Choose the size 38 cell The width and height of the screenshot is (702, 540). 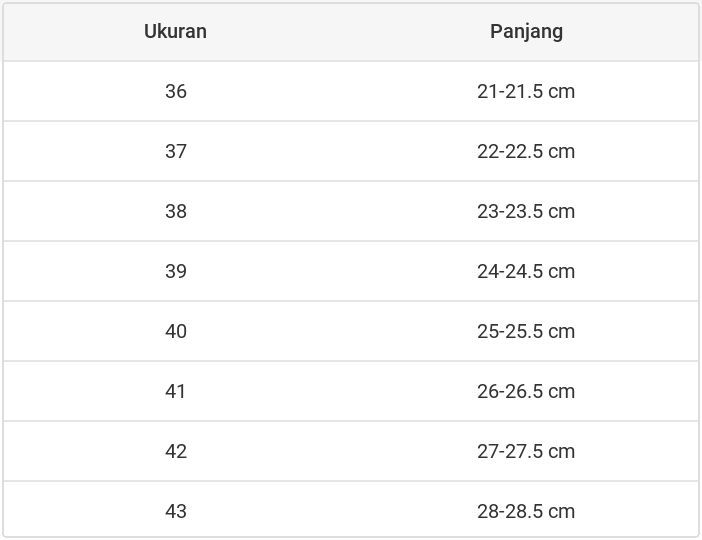pyautogui.click(x=176, y=211)
